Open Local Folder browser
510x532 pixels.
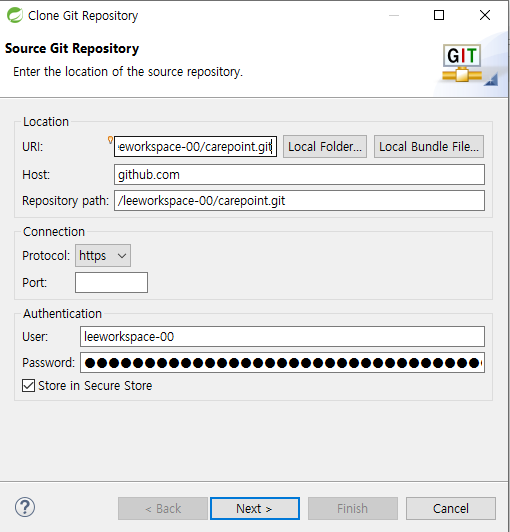[325, 147]
